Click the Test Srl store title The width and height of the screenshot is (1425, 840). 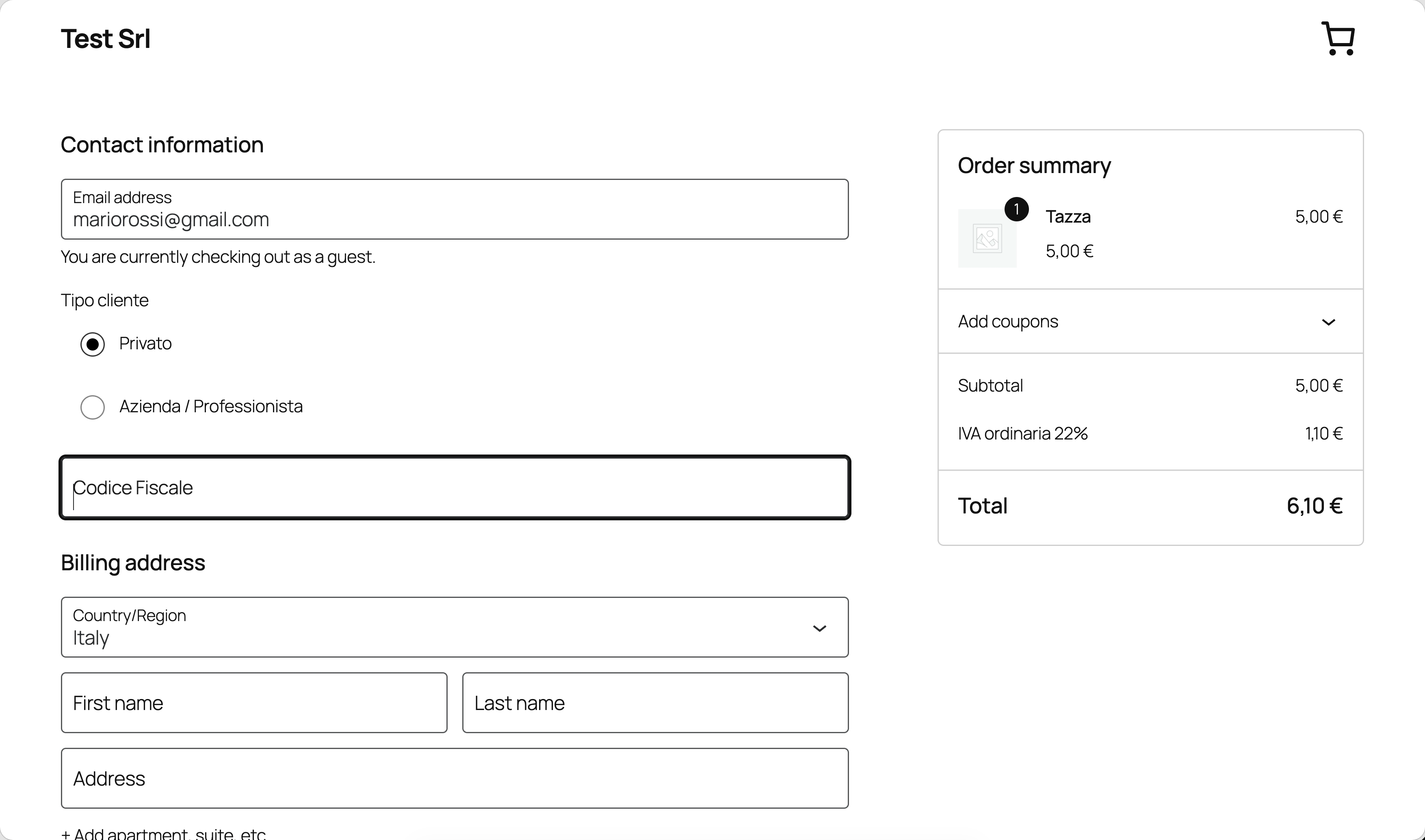point(105,39)
